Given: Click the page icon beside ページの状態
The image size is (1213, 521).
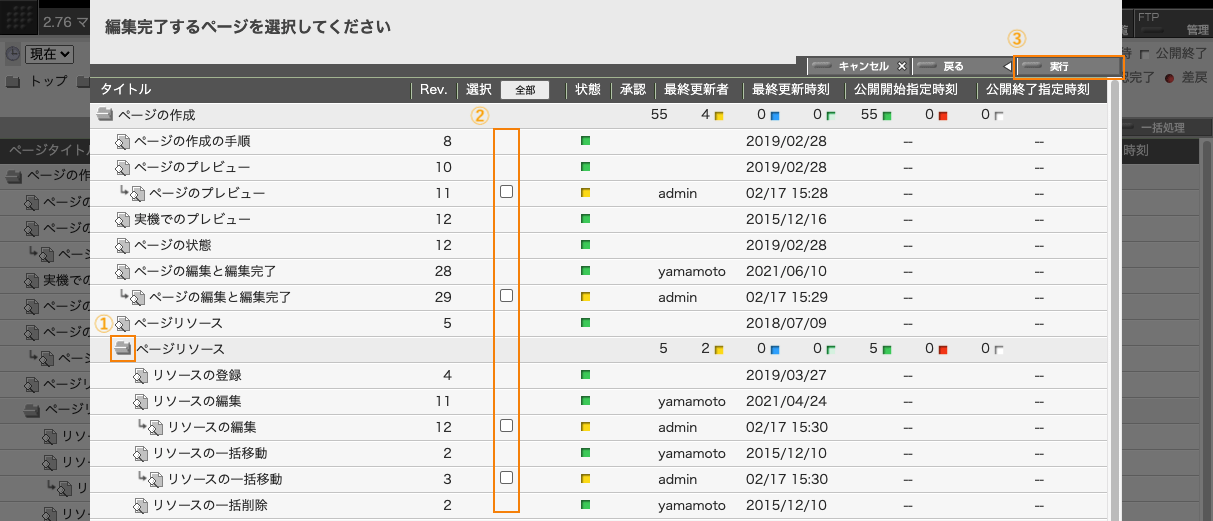Looking at the screenshot, I should click(x=123, y=245).
